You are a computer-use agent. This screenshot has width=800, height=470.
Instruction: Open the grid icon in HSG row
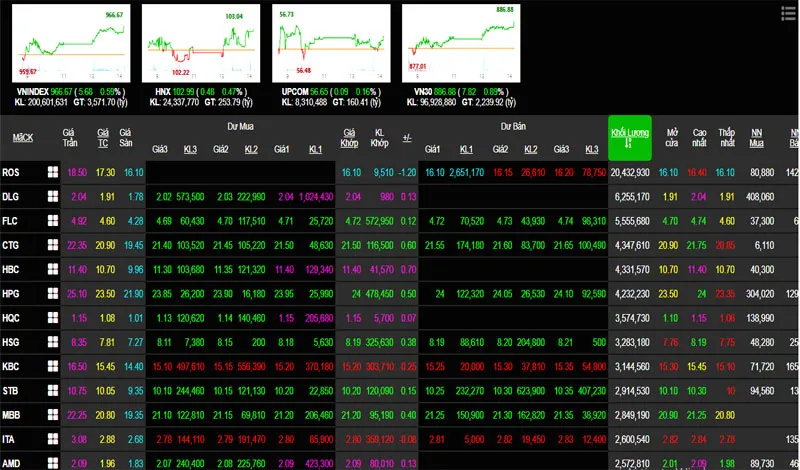[53, 342]
